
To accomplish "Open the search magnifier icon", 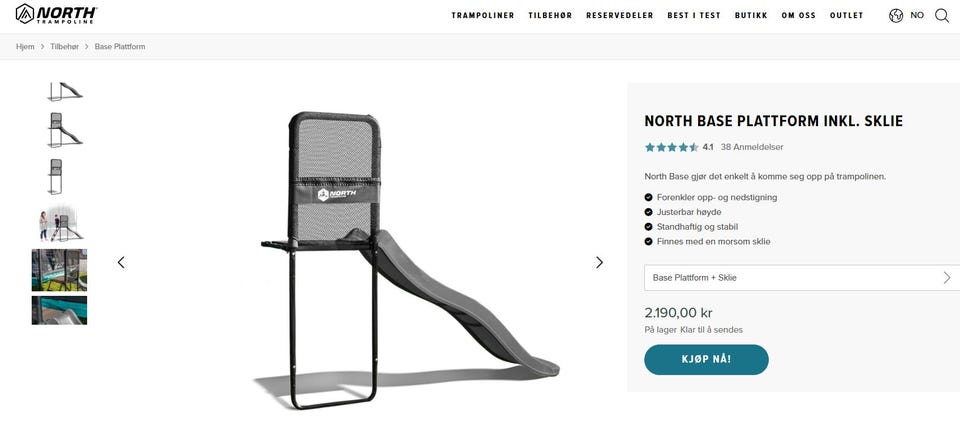I will 942,16.
